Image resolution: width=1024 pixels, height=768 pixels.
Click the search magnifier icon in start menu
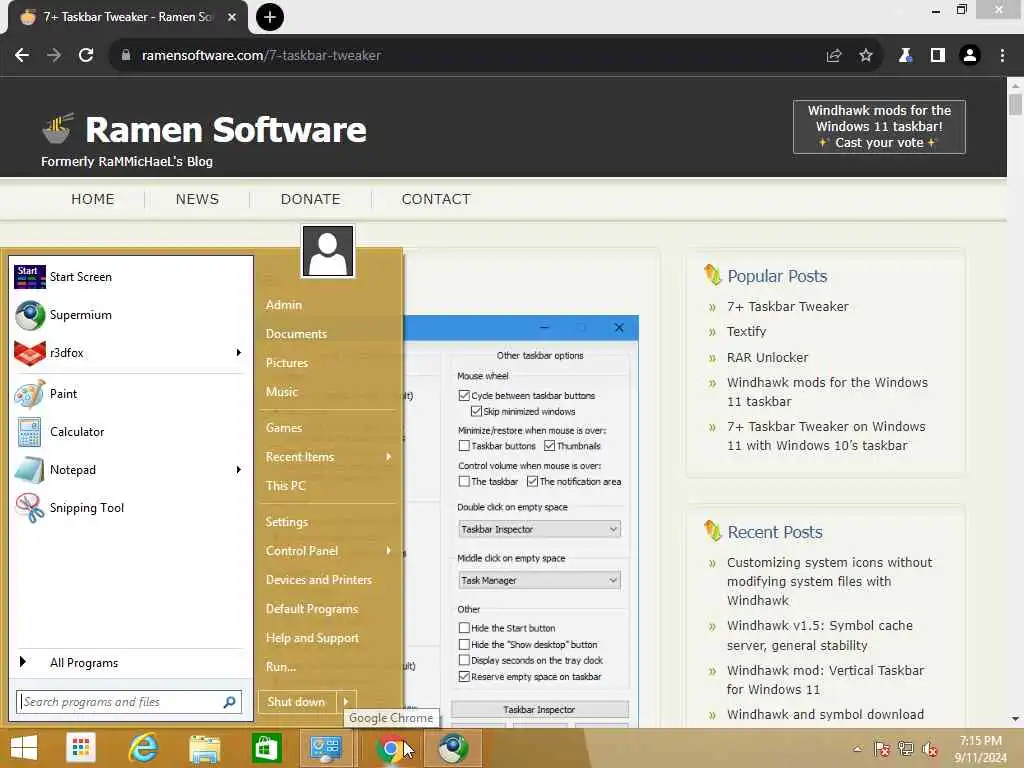(x=229, y=702)
